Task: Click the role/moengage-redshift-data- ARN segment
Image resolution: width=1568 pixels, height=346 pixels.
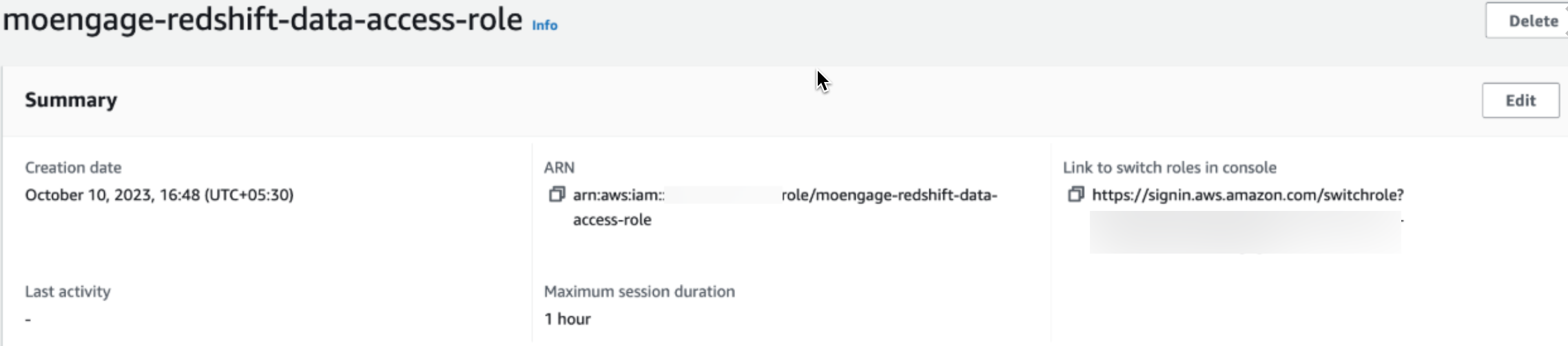Action: [889, 195]
